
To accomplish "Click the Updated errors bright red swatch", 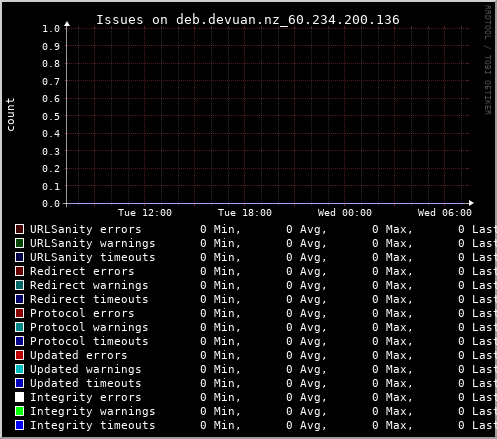I will (x=20, y=355).
